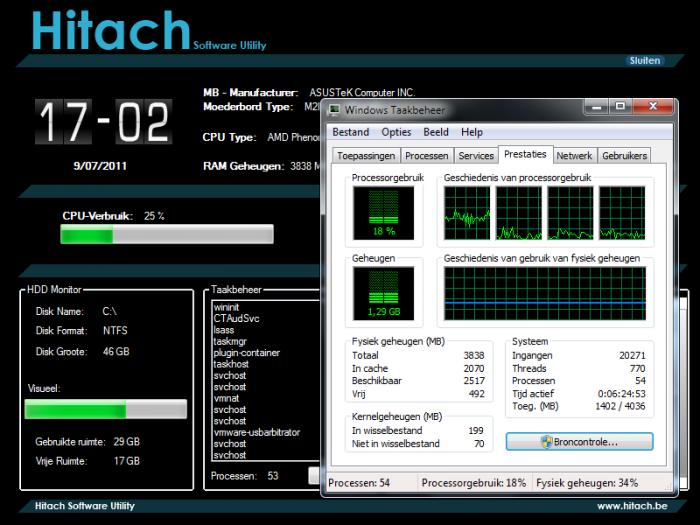Click the Ingangen 20271 value

(x=632, y=355)
